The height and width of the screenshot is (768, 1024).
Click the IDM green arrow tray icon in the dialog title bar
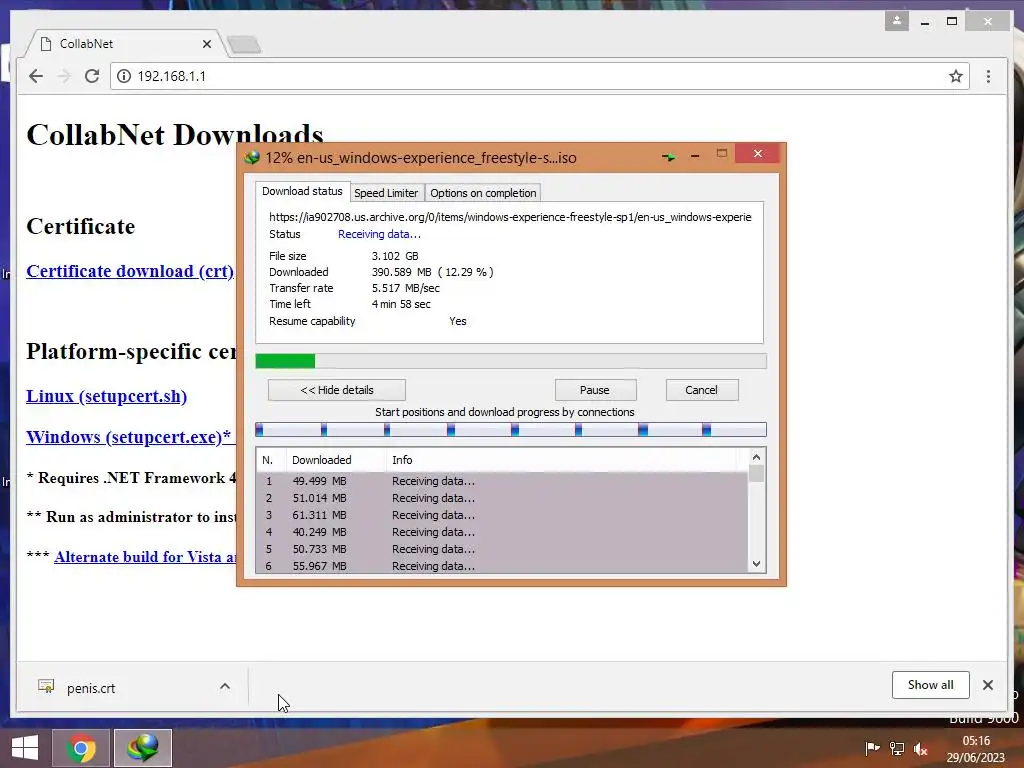coord(668,157)
